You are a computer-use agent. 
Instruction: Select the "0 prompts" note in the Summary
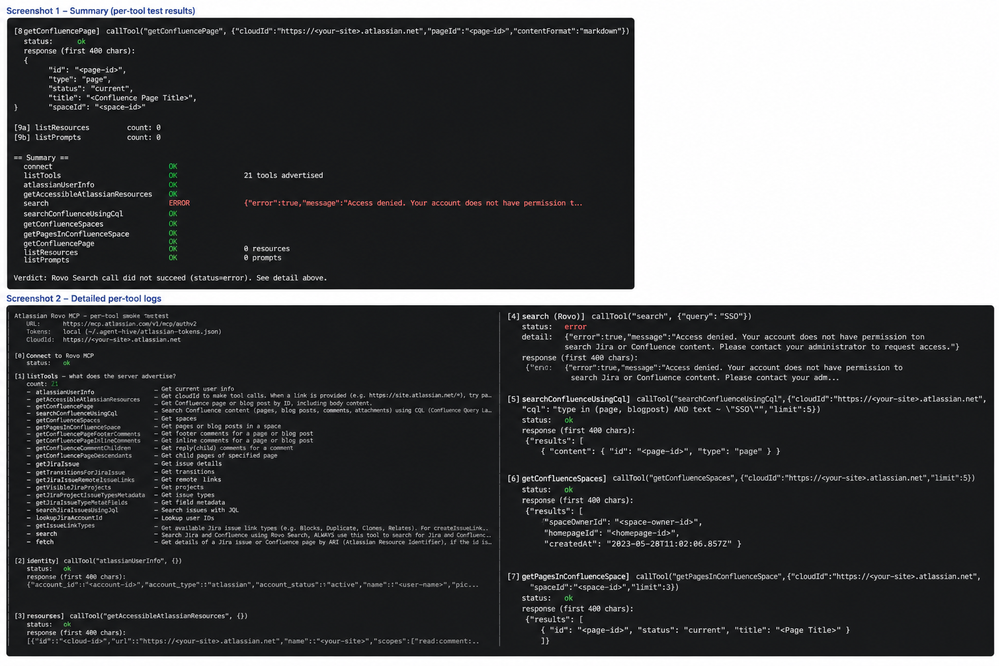(262, 257)
